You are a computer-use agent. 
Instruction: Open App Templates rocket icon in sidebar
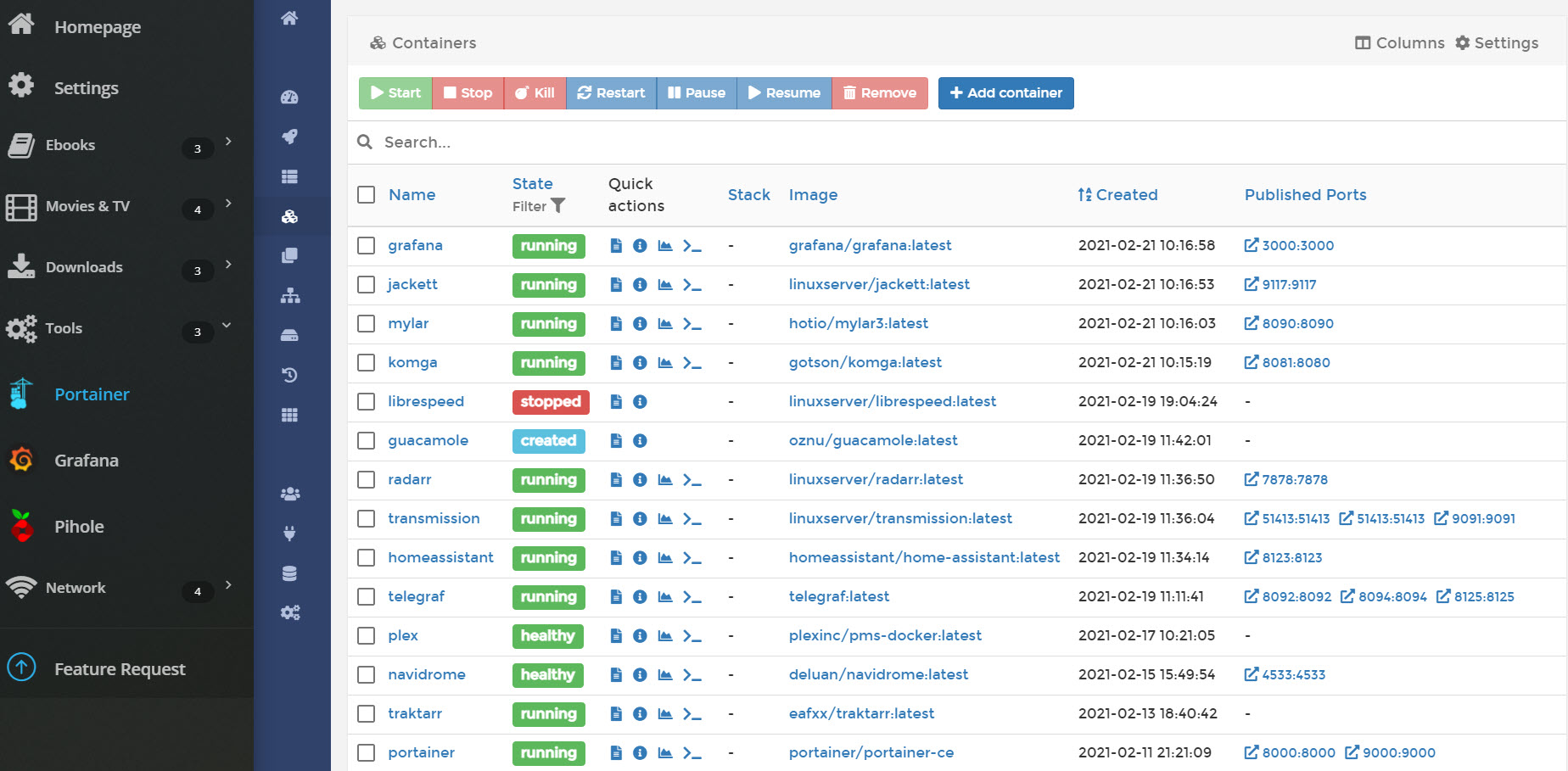tap(289, 137)
